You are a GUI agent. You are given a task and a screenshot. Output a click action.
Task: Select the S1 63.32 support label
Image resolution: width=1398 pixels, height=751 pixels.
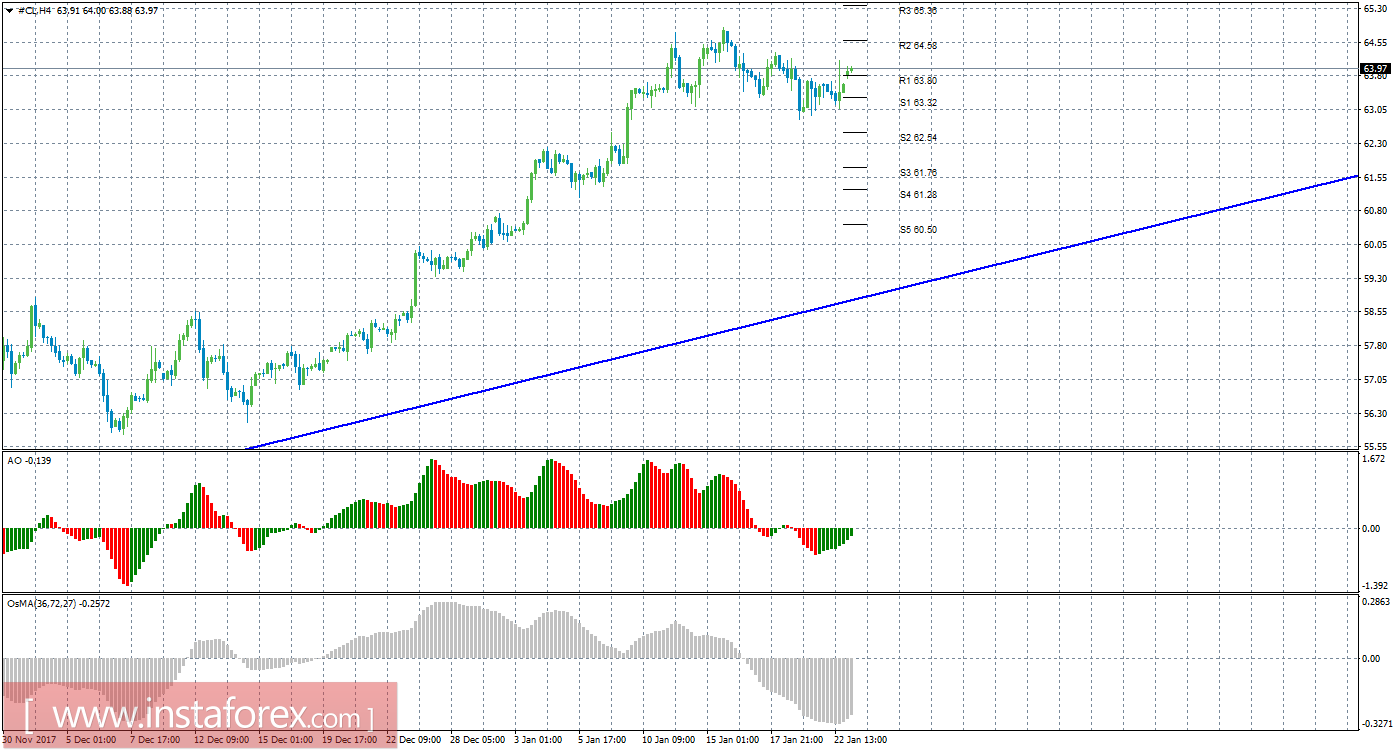point(917,103)
